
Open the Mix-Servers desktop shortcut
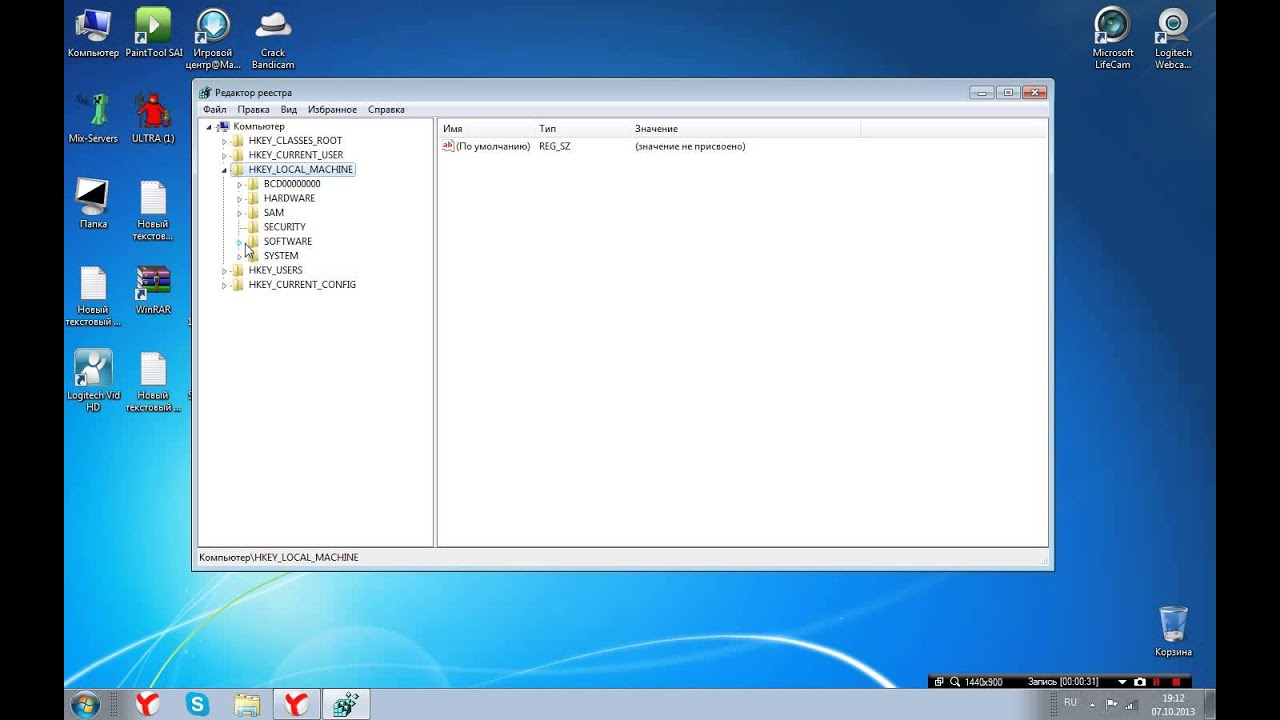93,118
